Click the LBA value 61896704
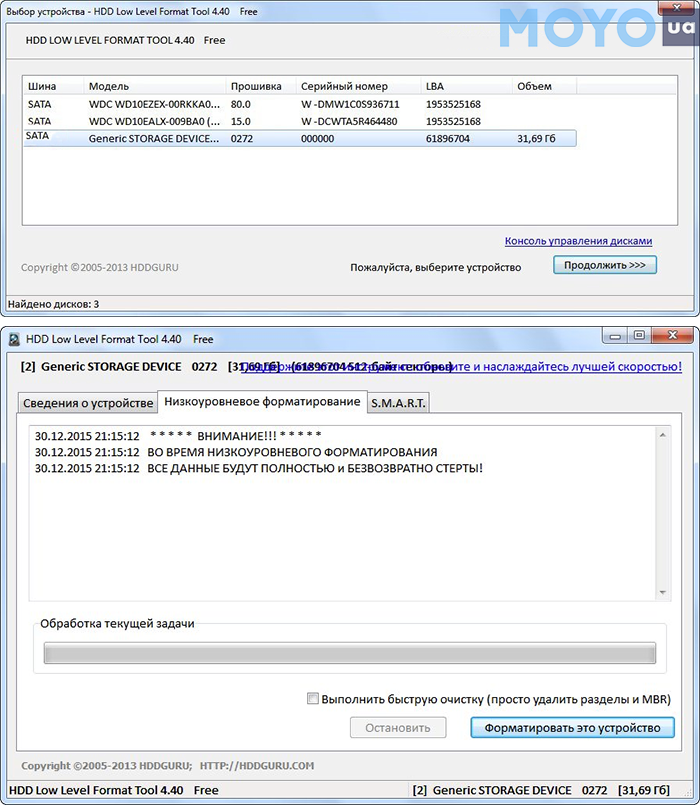 coord(447,139)
